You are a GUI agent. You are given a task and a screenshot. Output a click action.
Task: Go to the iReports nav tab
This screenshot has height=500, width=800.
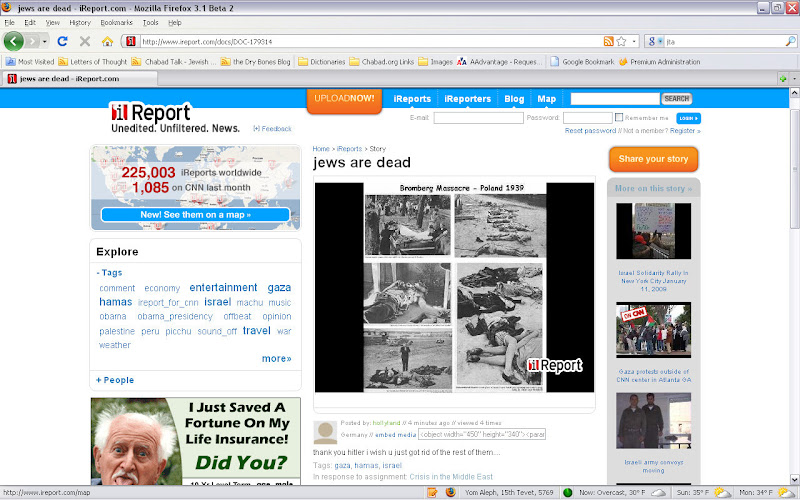pyautogui.click(x=412, y=99)
